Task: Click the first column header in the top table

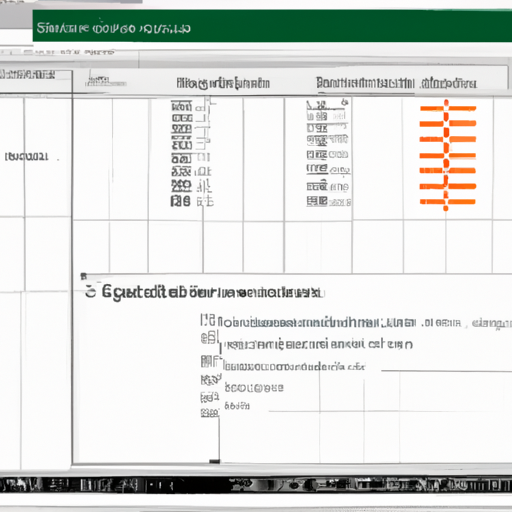Action: pyautogui.click(x=223, y=83)
